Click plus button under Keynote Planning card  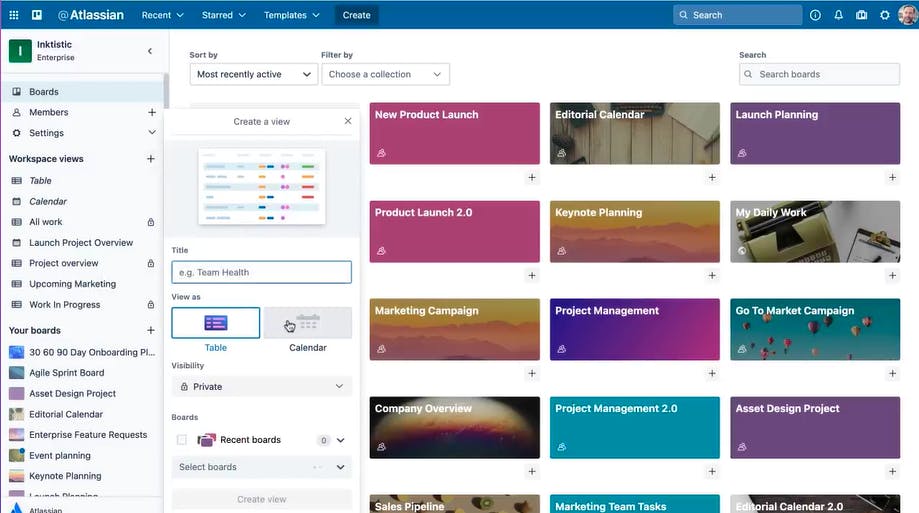tap(712, 275)
